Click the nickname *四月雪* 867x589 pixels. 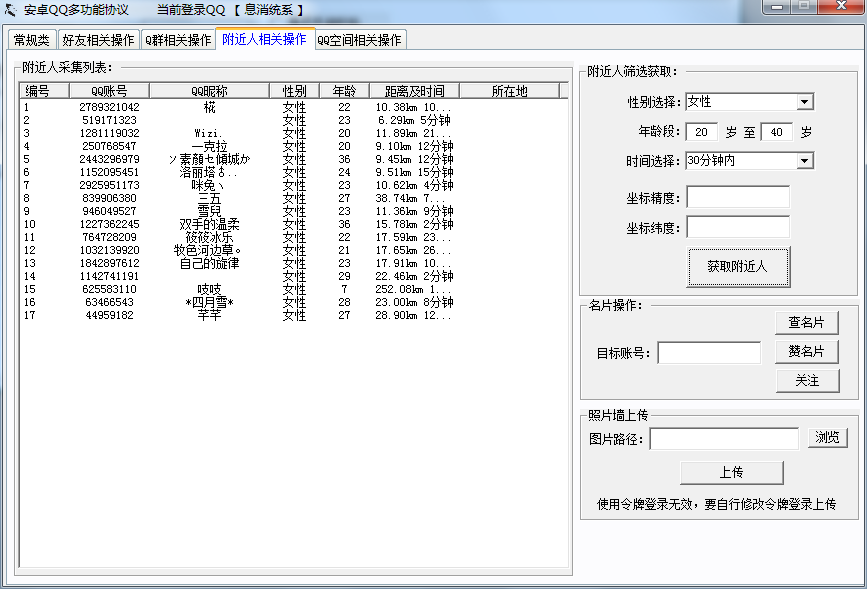pos(210,302)
